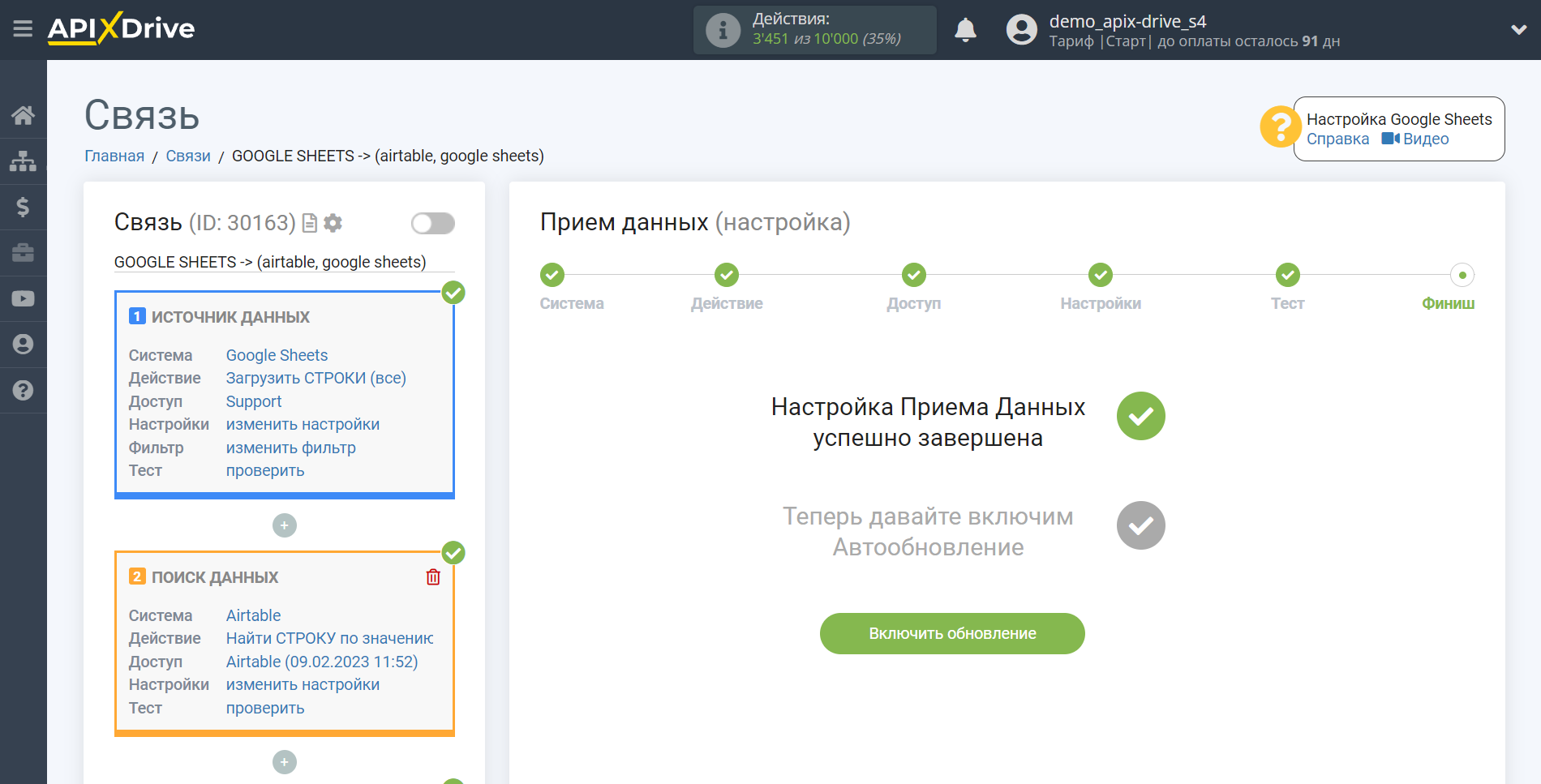Click search block проверить link
Screen dimensions: 1541x784
click(x=264, y=708)
